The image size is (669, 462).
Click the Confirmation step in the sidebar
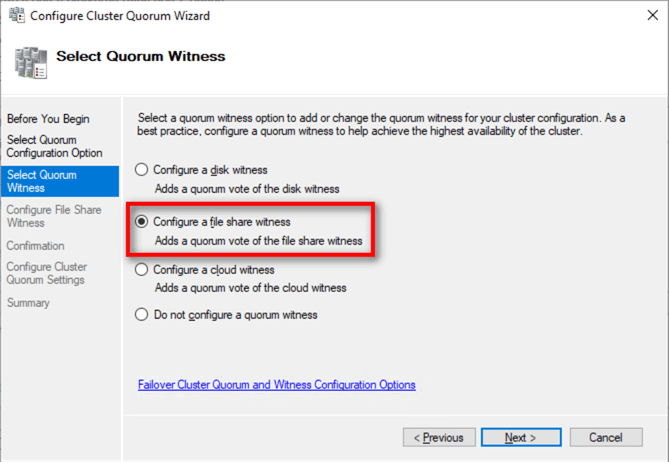(x=35, y=246)
